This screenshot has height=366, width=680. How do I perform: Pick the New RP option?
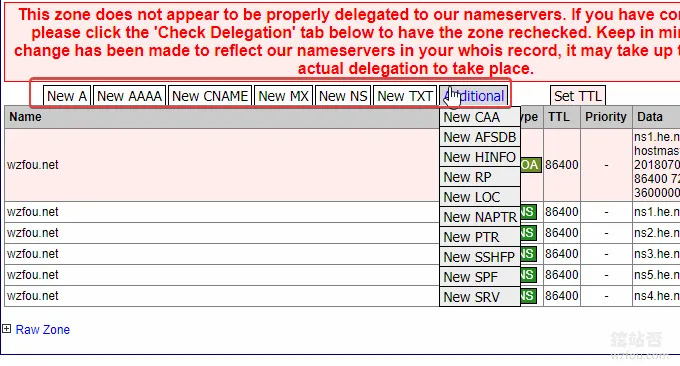tap(480, 177)
